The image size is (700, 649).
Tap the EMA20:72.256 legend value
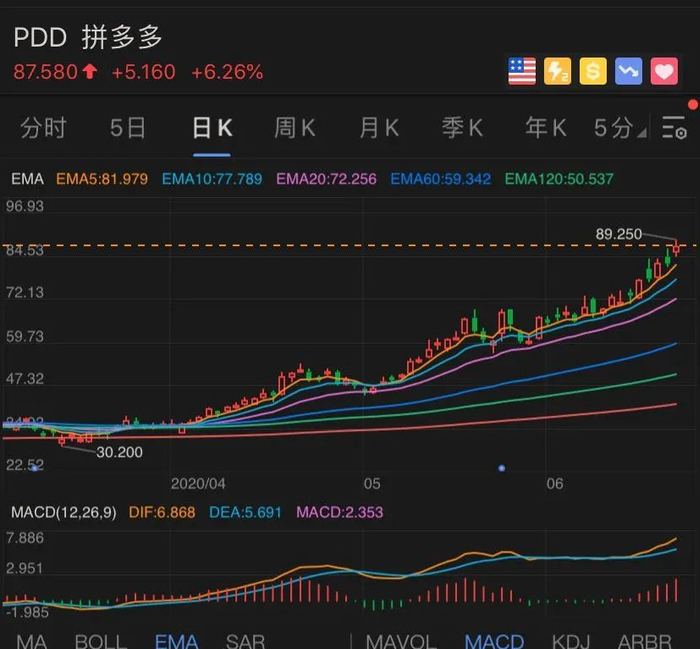[326, 179]
